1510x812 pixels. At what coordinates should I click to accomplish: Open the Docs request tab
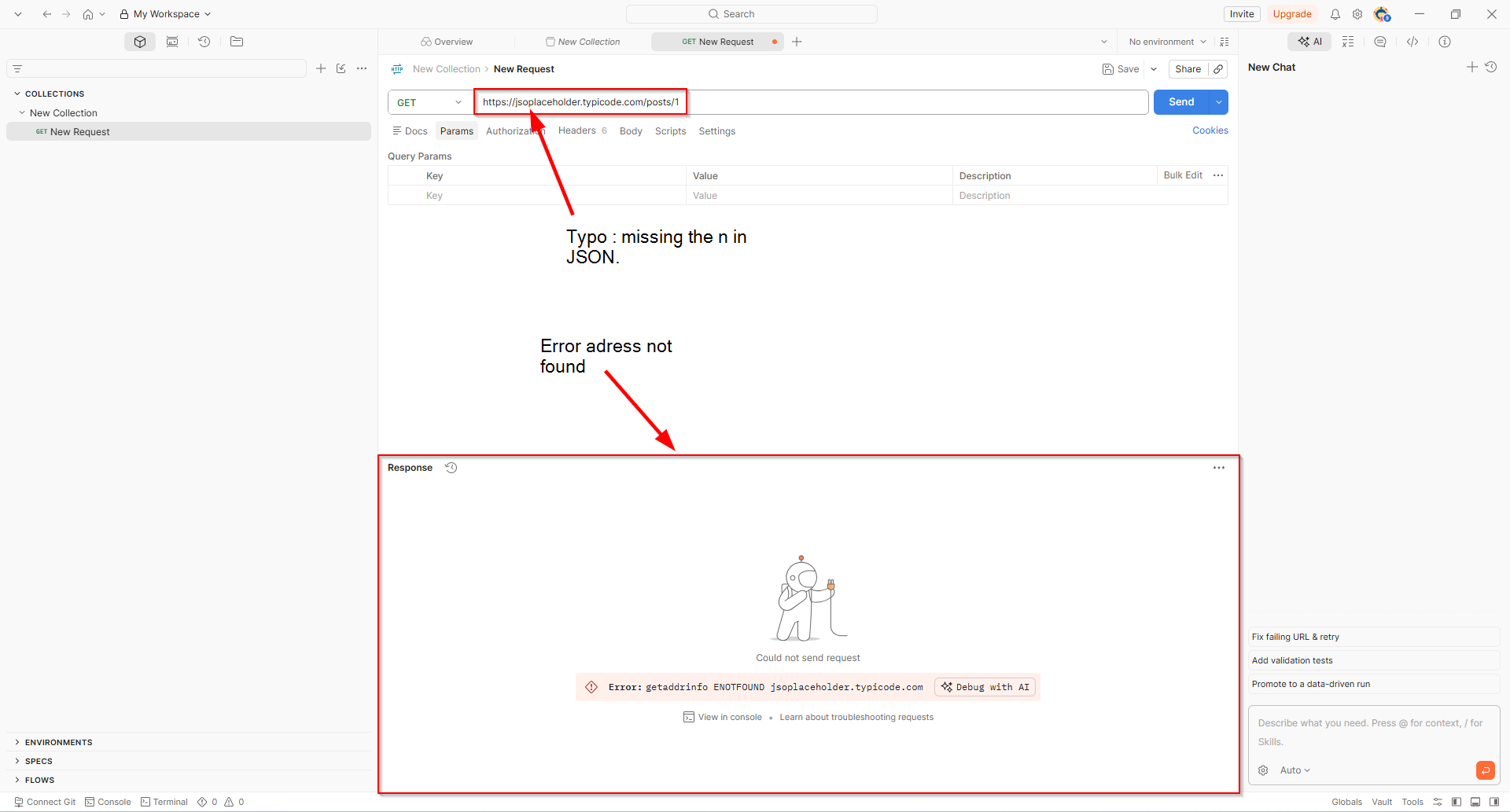(x=410, y=131)
